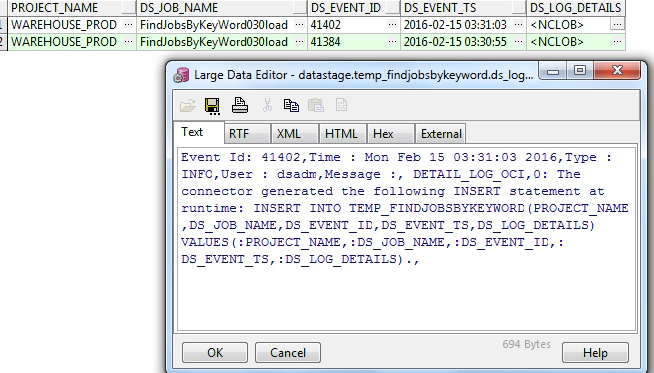The width and height of the screenshot is (654, 373).
Task: Sort by PROJECT_NAME column header
Action: 72,8
